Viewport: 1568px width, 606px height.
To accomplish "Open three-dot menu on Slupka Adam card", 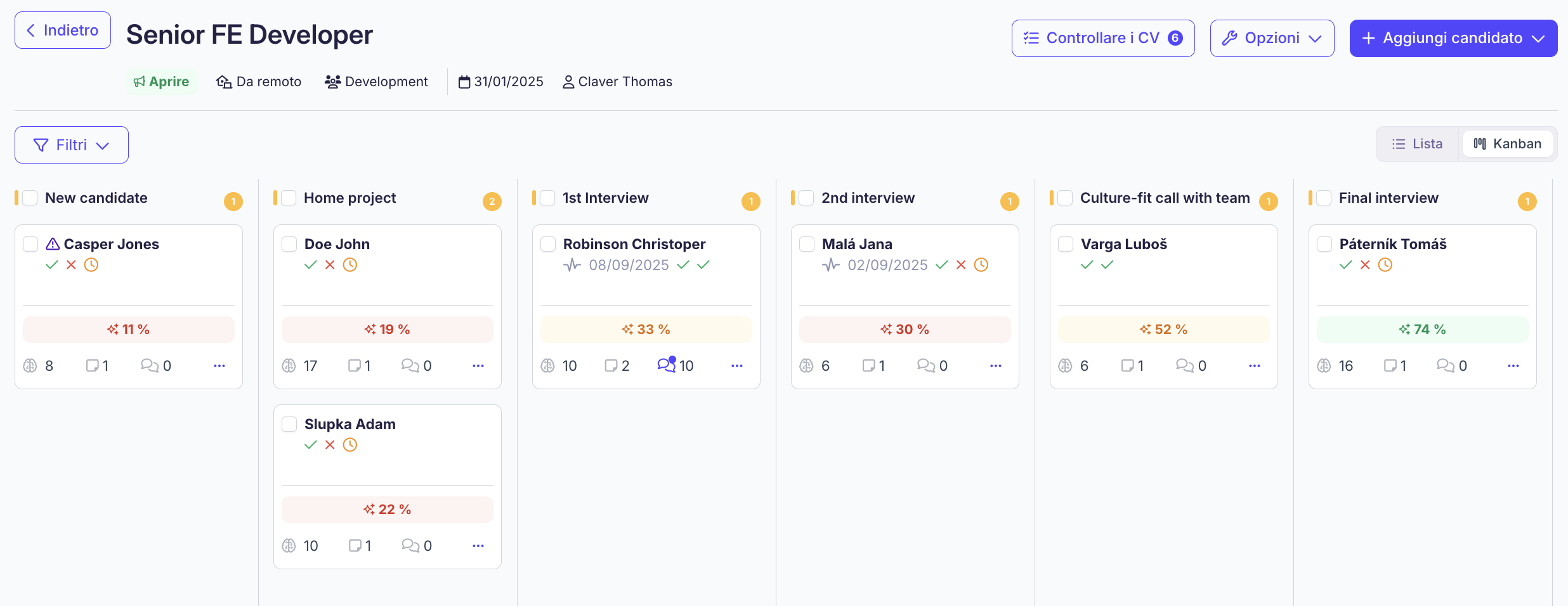I will point(478,546).
